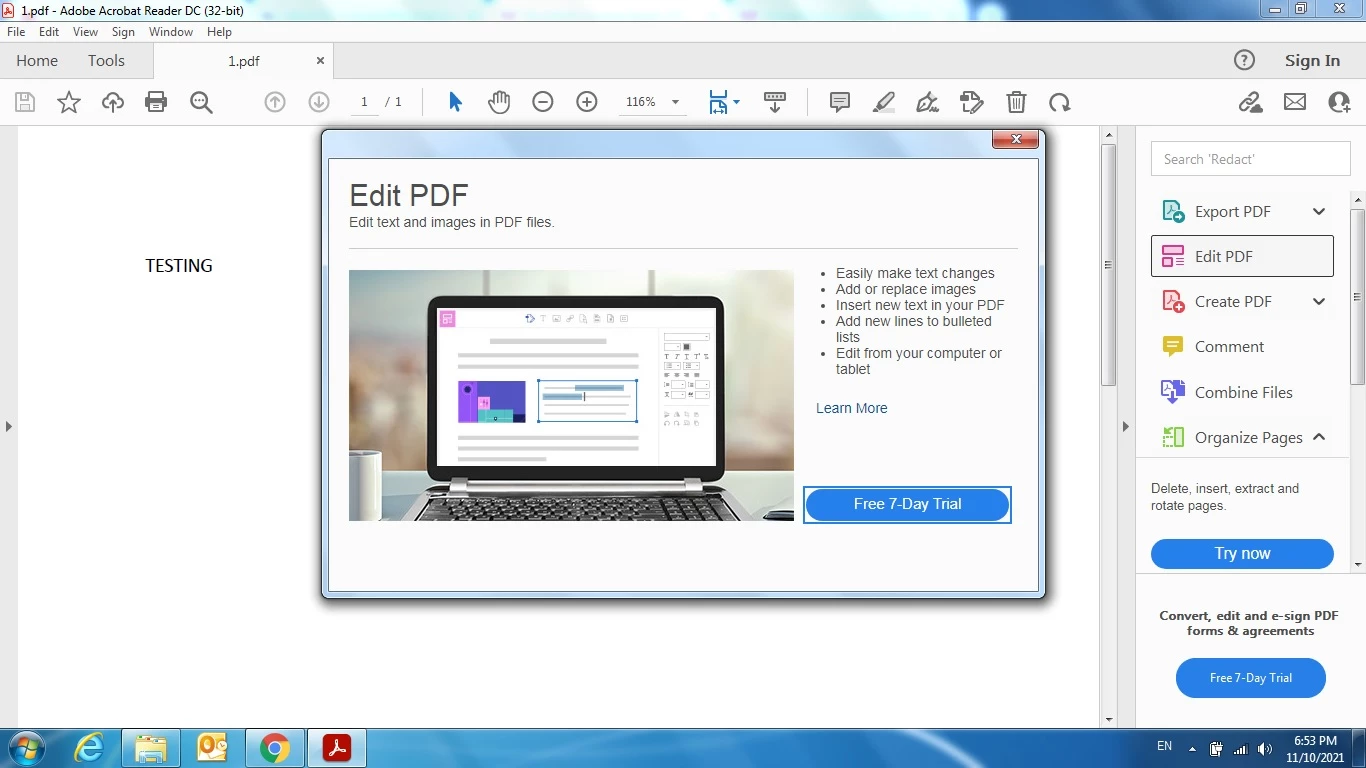The width and height of the screenshot is (1366, 768).
Task: Add a sticky note comment
Action: point(840,102)
